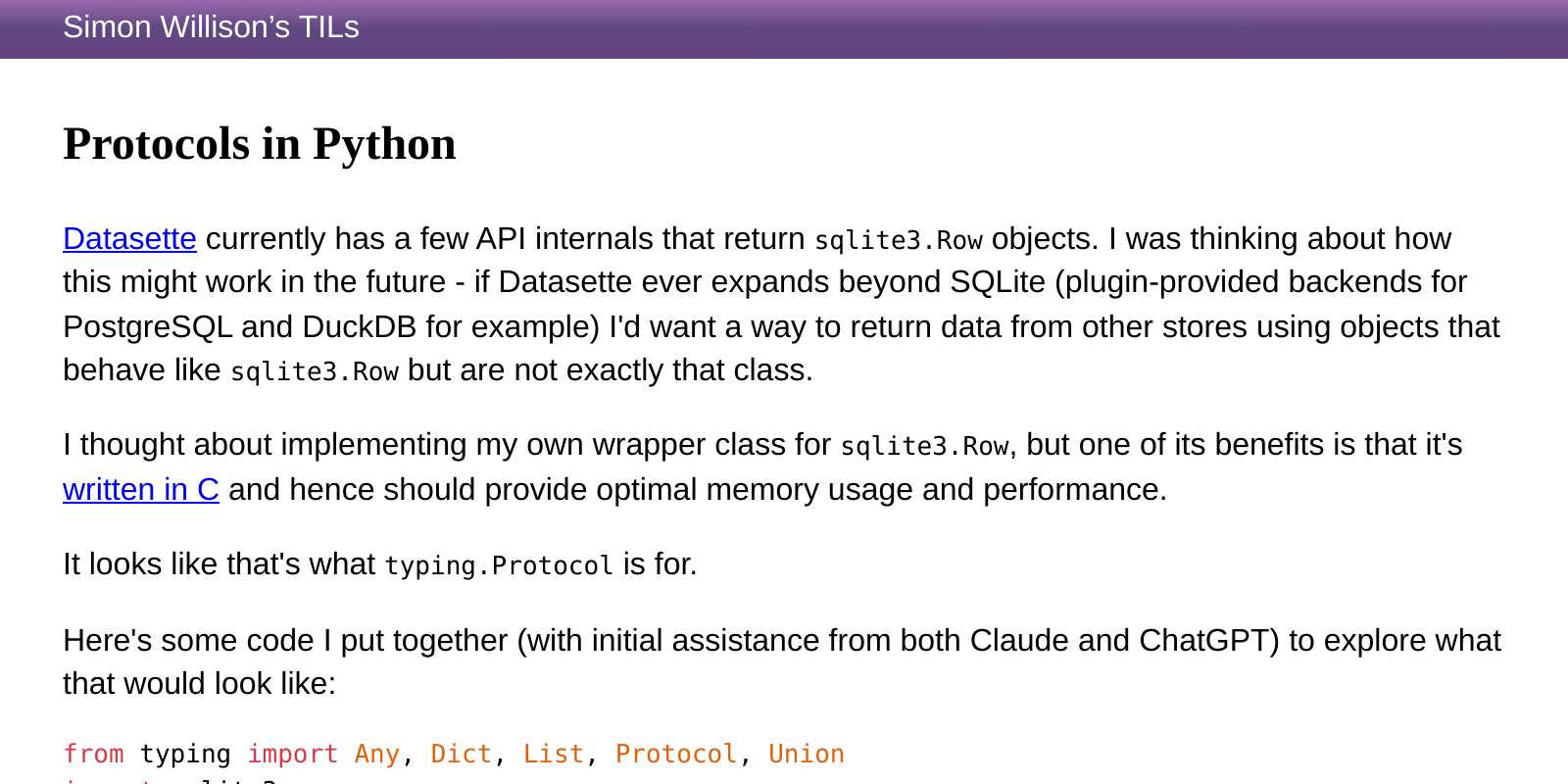This screenshot has height=784, width=1568.
Task: Click the "Protocol" keyword in import line
Action: (x=675, y=754)
